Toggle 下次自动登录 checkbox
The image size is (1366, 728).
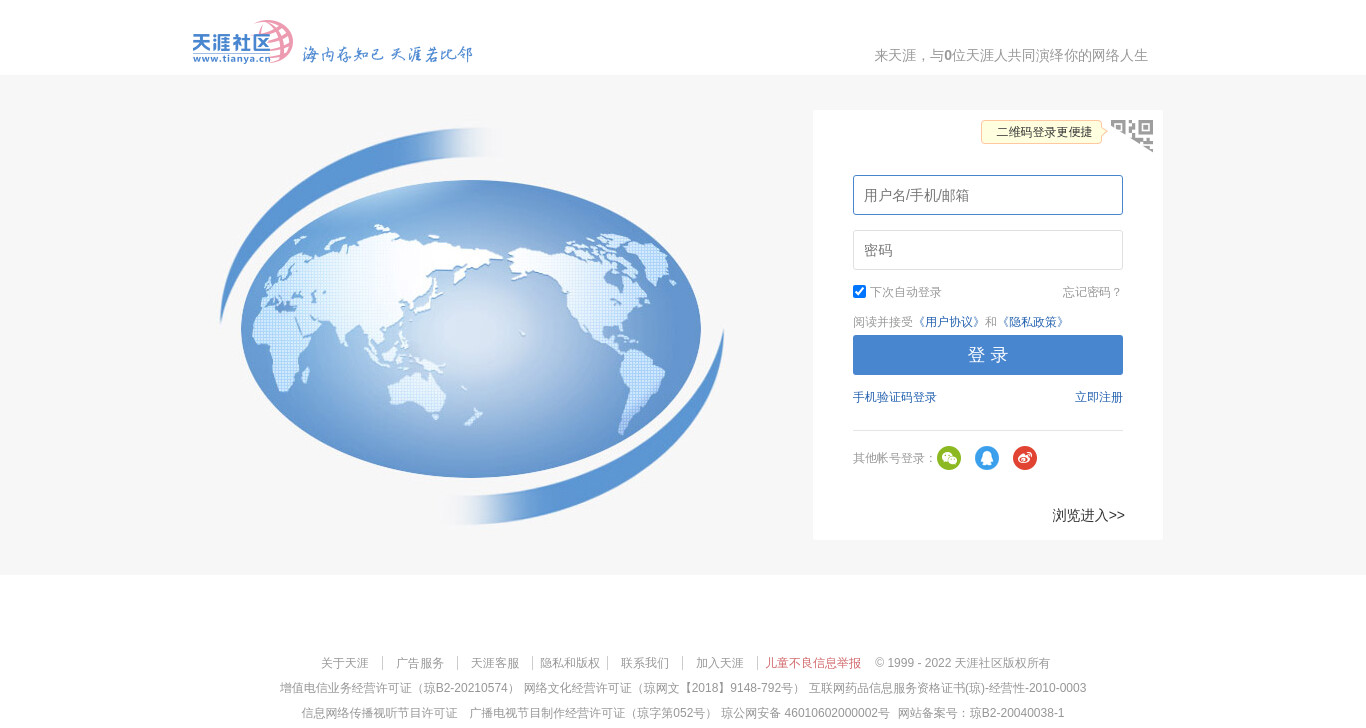pos(859,292)
